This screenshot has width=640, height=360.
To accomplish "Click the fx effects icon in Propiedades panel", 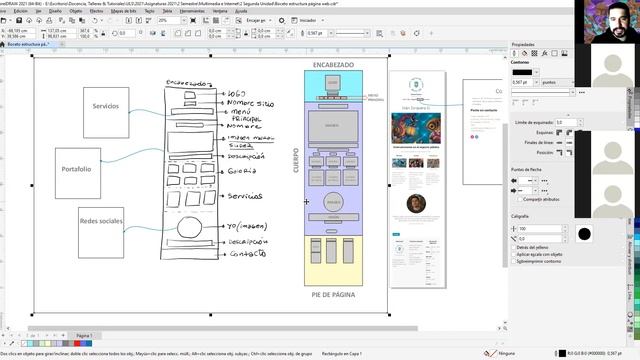I will [544, 53].
